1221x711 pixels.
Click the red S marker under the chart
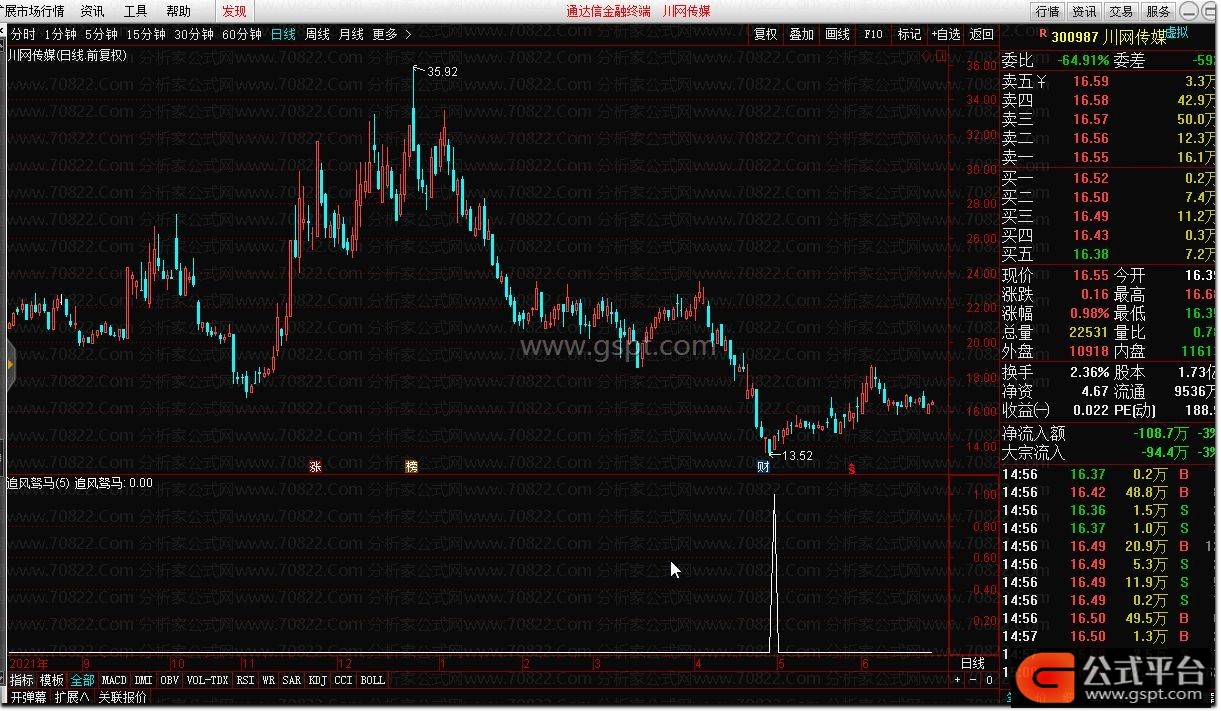[852, 468]
